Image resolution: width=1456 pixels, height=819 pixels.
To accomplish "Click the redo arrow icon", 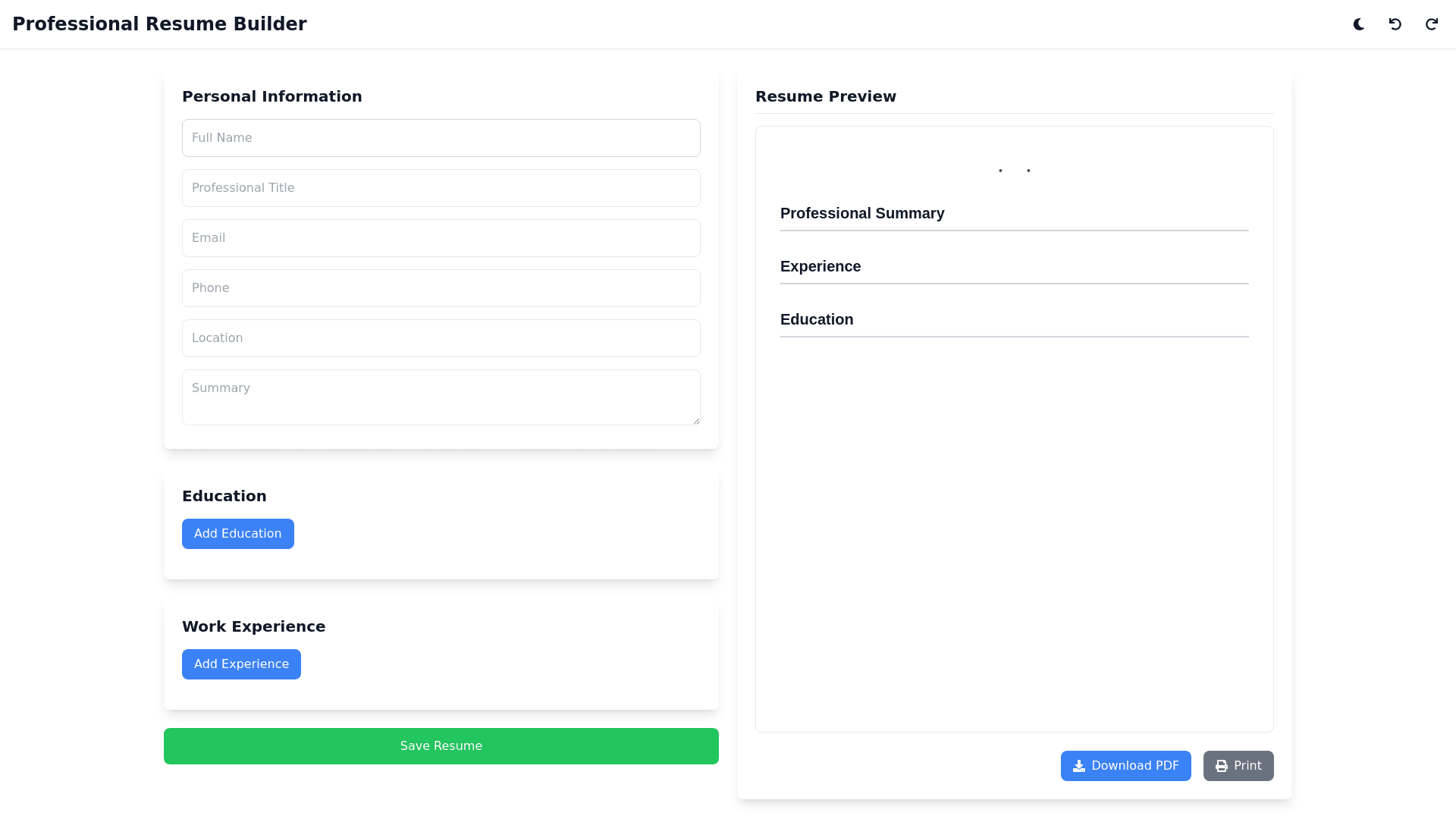I will click(x=1432, y=24).
